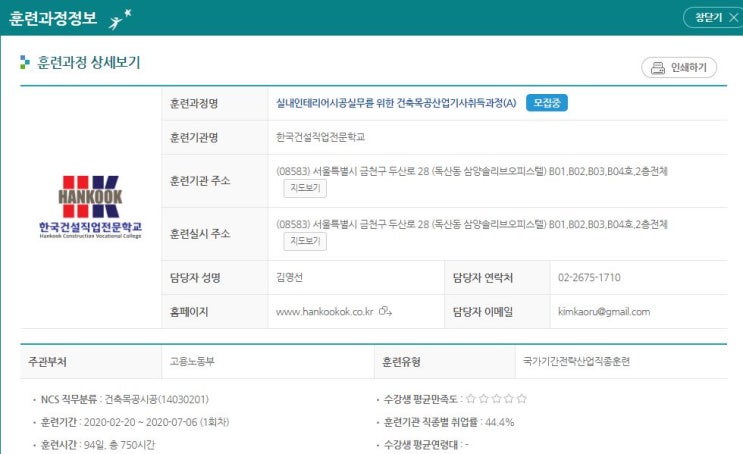
Task: Click the fourth satisfaction star
Action: [x=509, y=399]
